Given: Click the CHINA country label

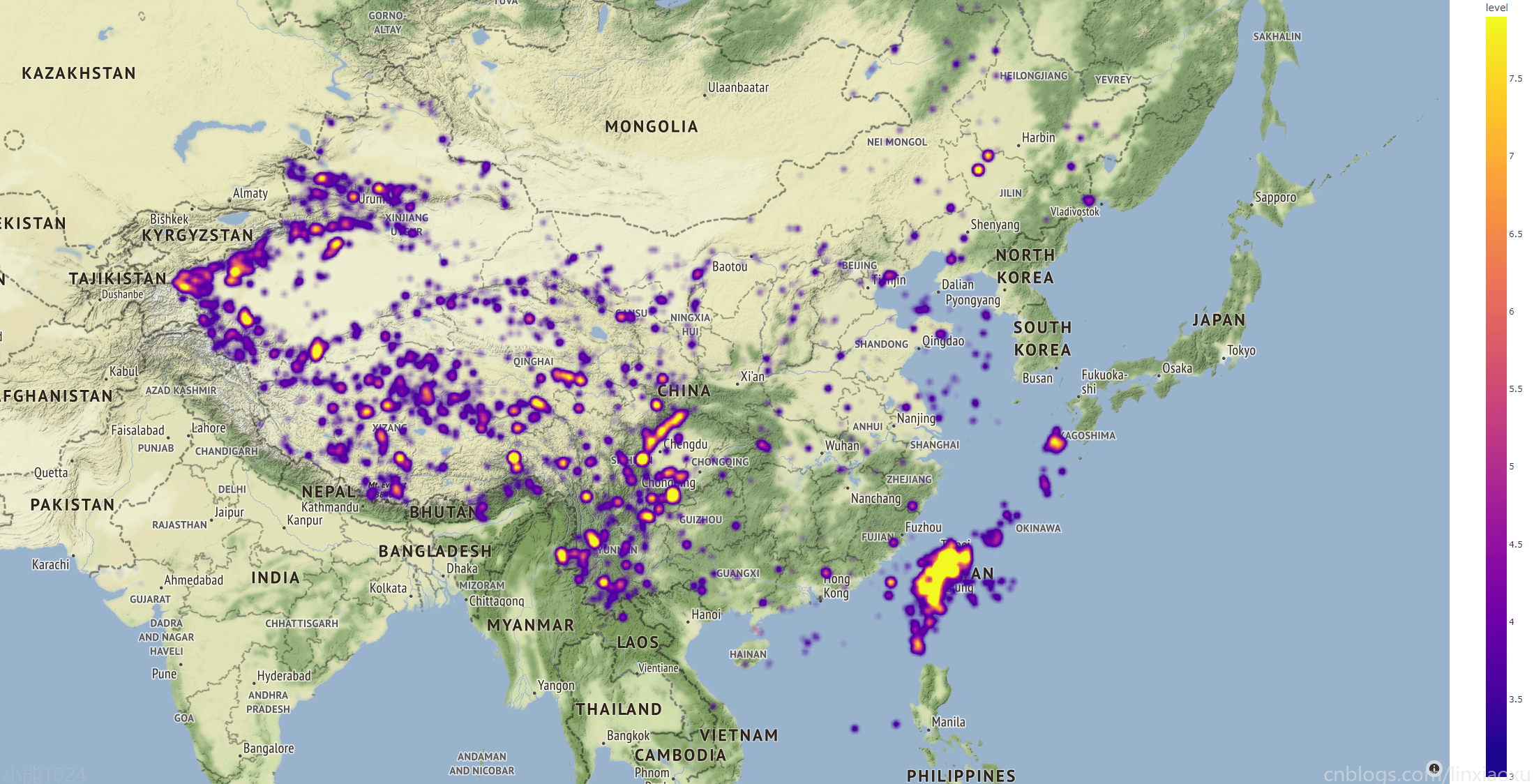Looking at the screenshot, I should tap(684, 391).
